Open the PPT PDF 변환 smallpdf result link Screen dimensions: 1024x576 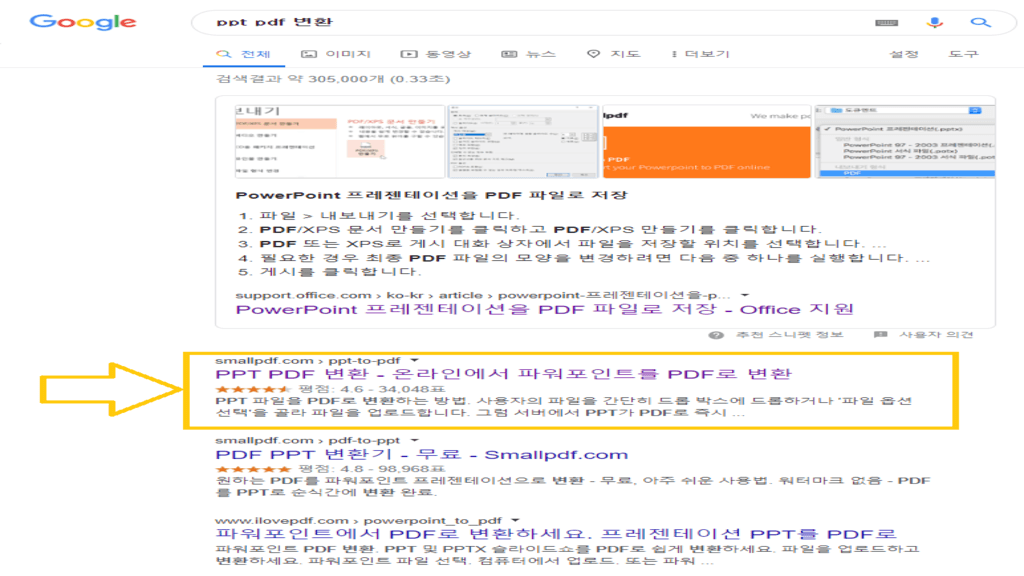[x=503, y=374]
